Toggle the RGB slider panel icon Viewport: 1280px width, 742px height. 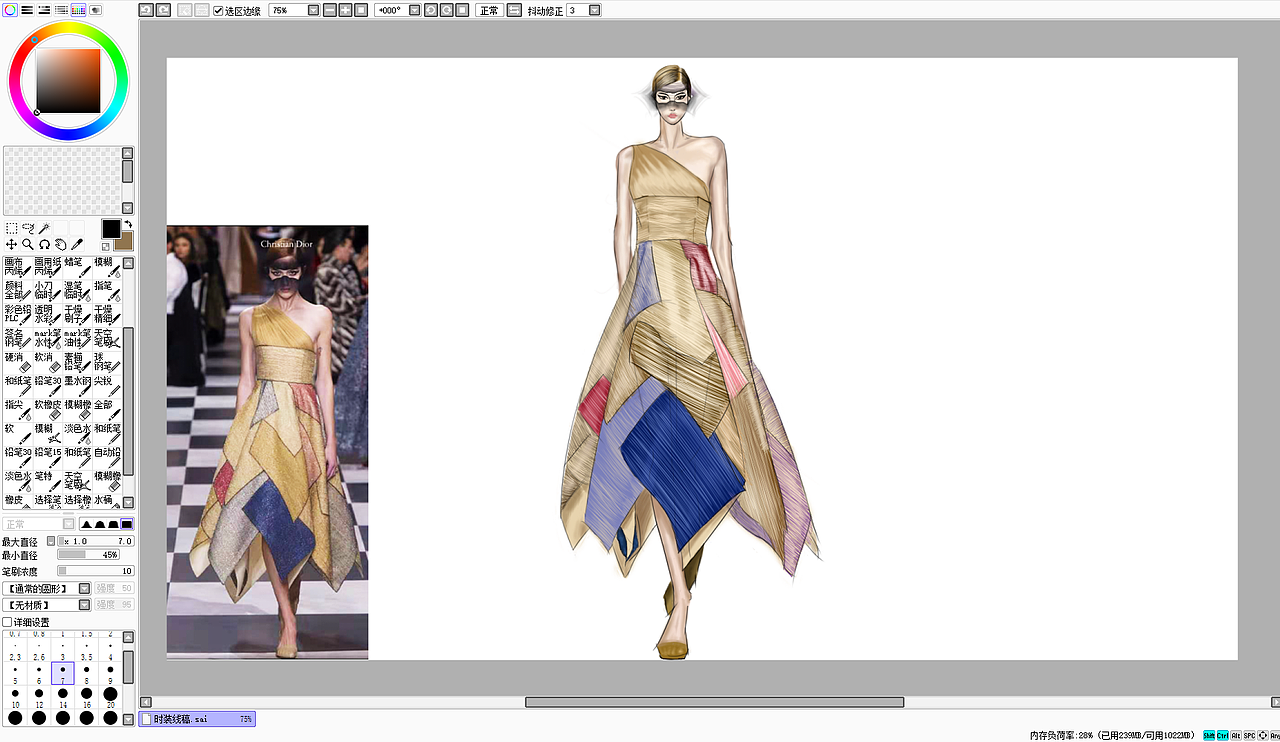[x=27, y=10]
